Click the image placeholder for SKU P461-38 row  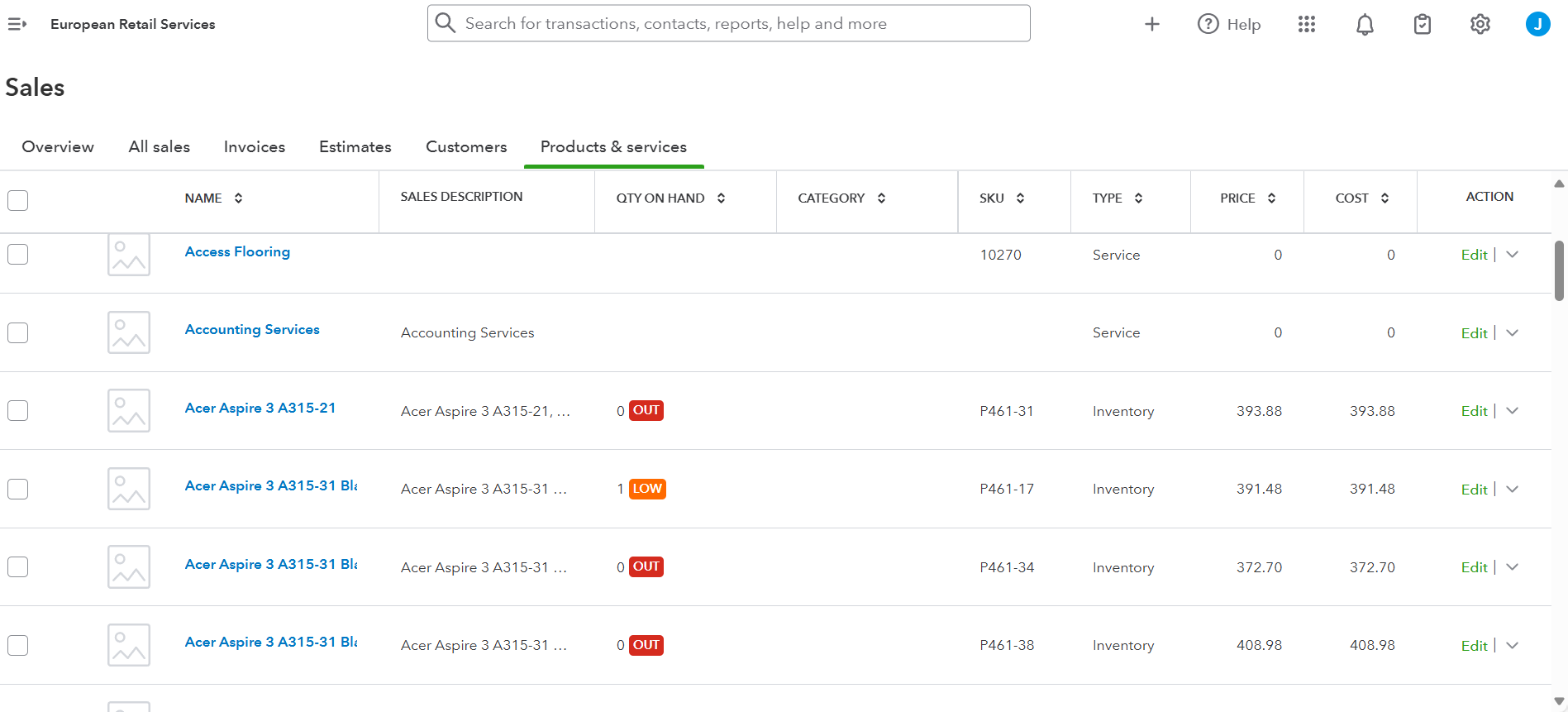129,645
